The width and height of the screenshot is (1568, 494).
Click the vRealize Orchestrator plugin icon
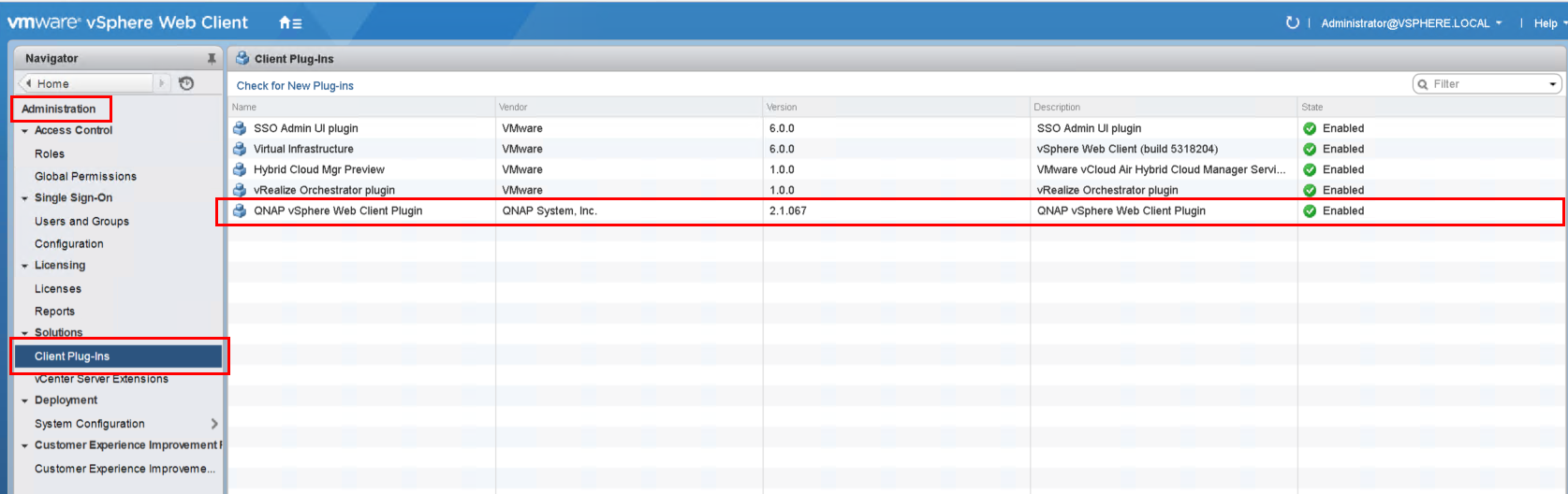coord(240,190)
